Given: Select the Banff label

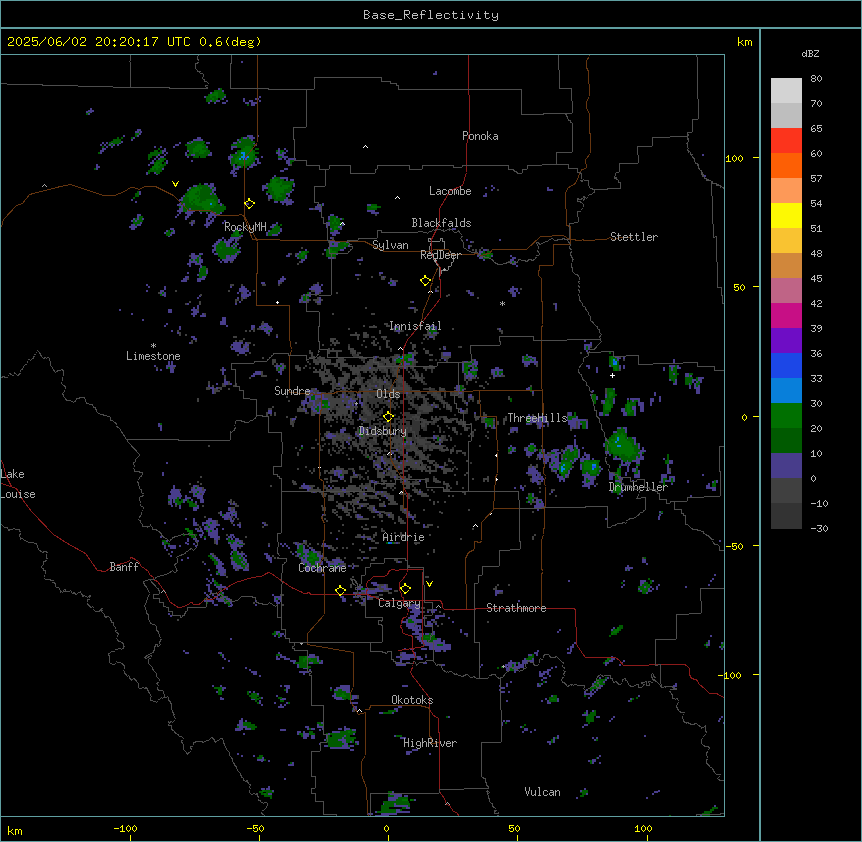Looking at the screenshot, I should pyautogui.click(x=124, y=567).
